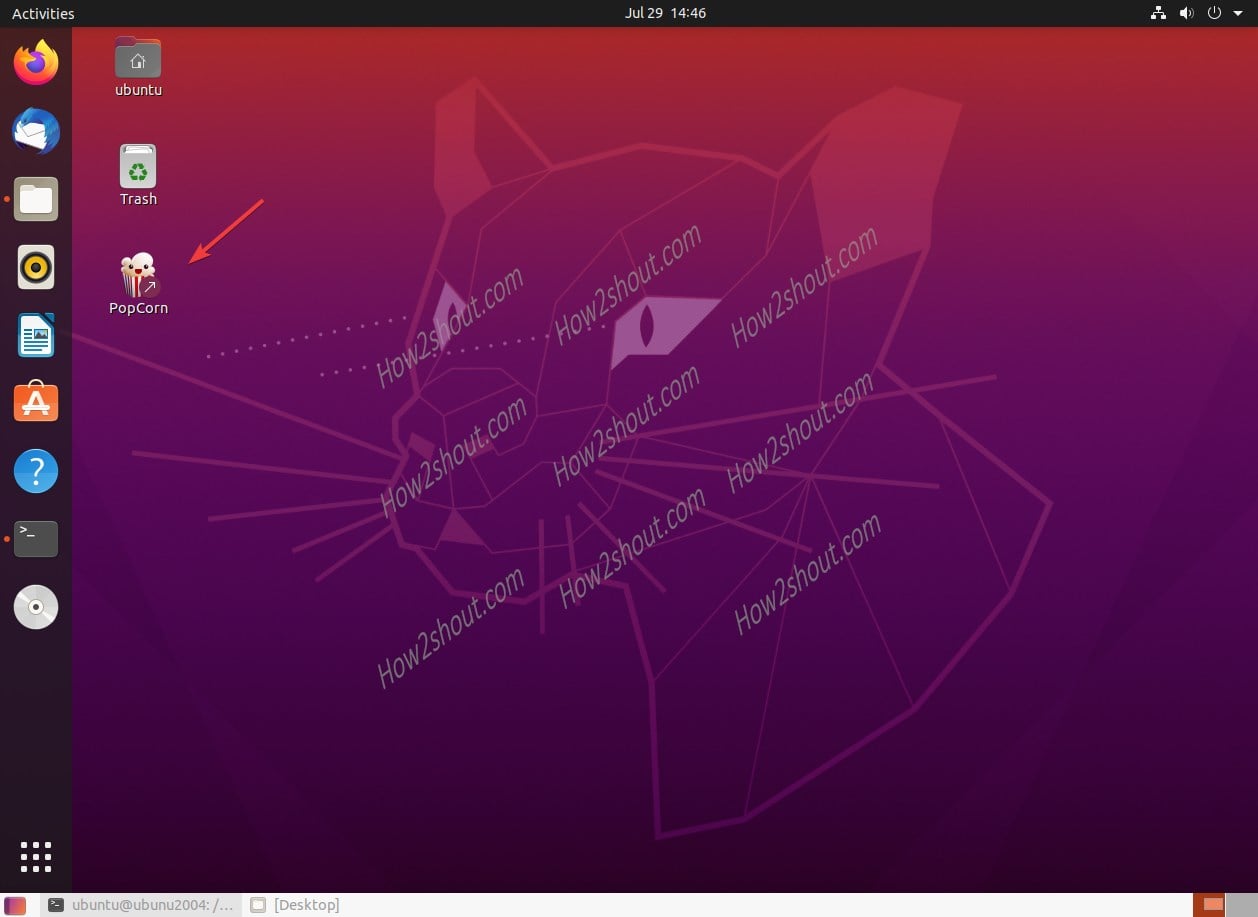Launch Rhythmbox music player
Viewport: 1258px width, 917px height.
pyautogui.click(x=36, y=267)
